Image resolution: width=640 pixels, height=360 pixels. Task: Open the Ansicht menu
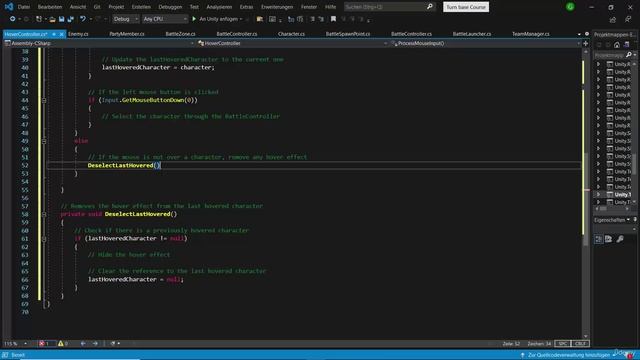coord(78,7)
